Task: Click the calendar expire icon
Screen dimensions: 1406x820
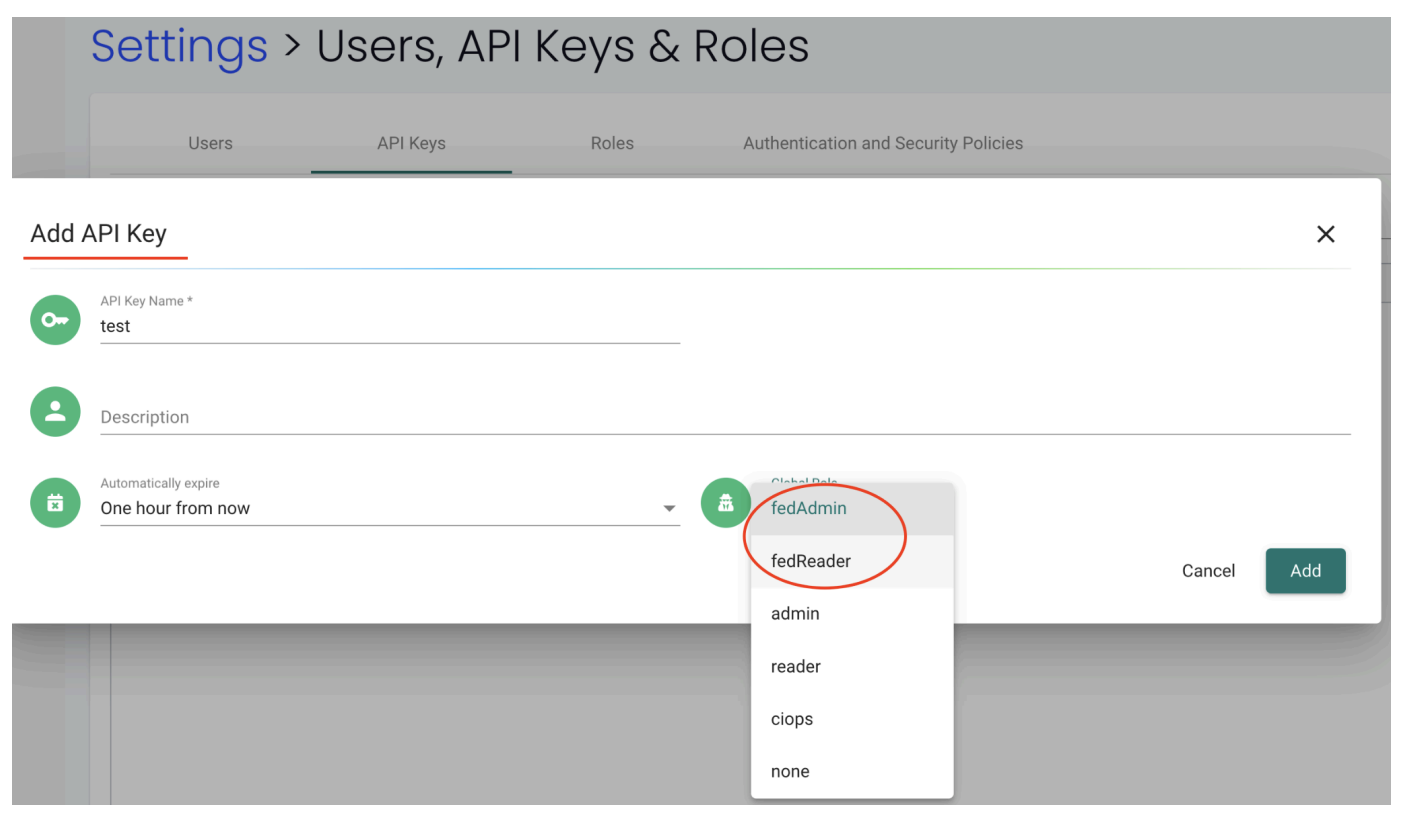Action: coord(55,503)
